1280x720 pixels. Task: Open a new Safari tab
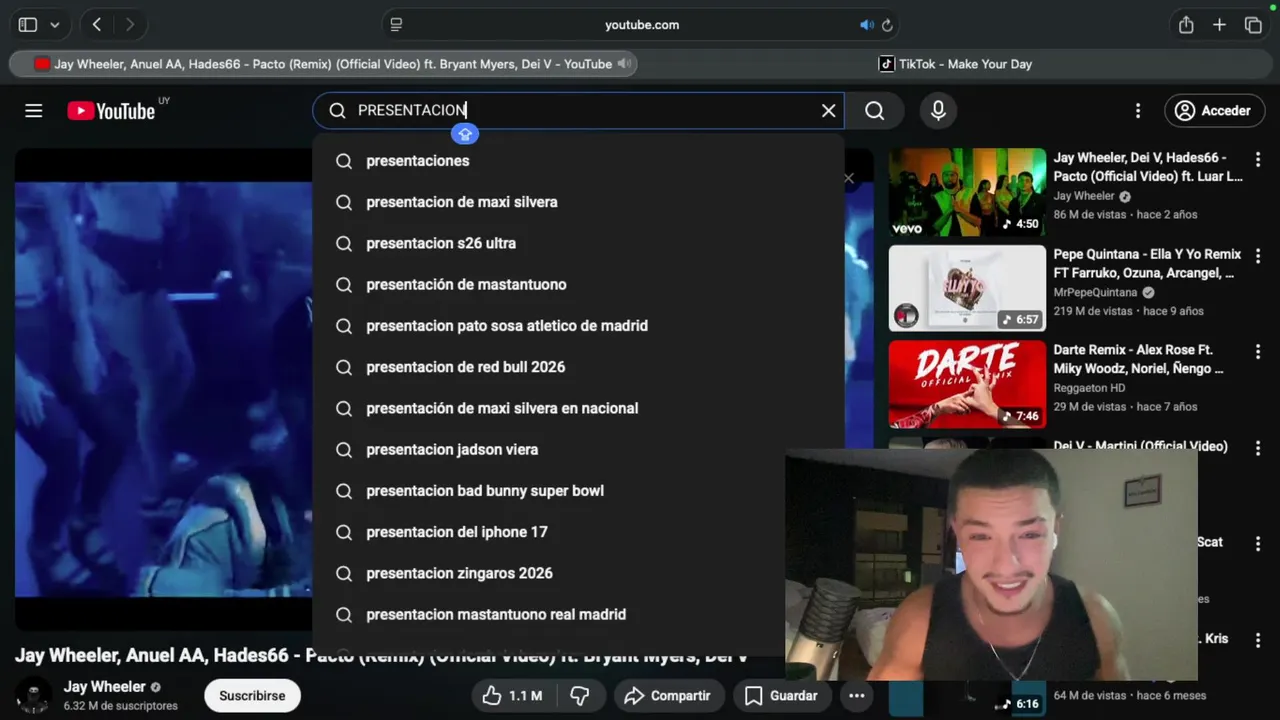tap(1219, 25)
